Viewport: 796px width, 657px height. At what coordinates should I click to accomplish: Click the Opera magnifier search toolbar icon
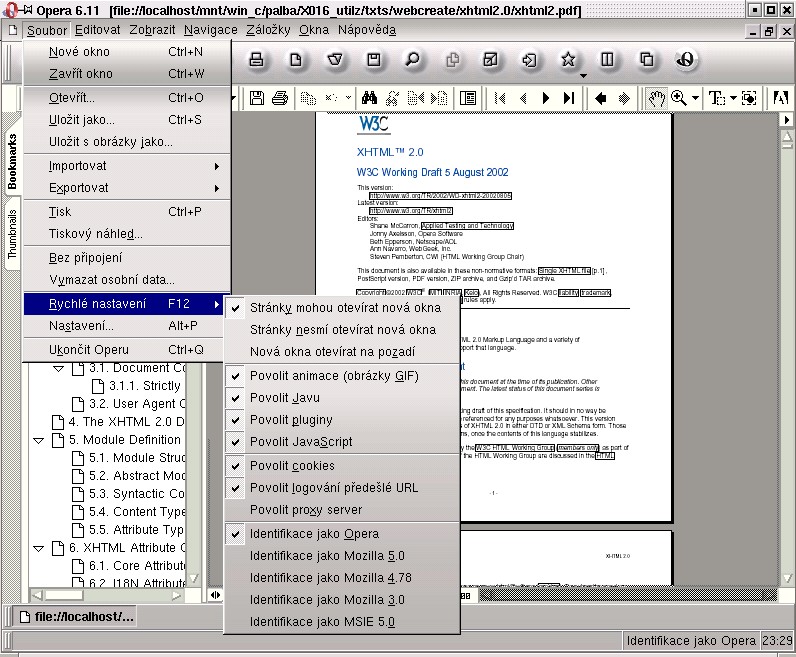click(413, 60)
